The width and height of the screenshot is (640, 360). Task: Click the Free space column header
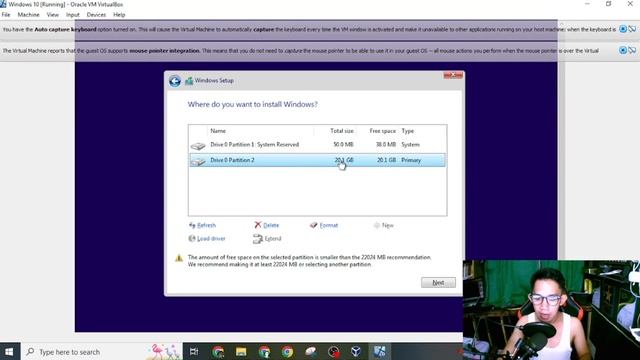click(382, 131)
